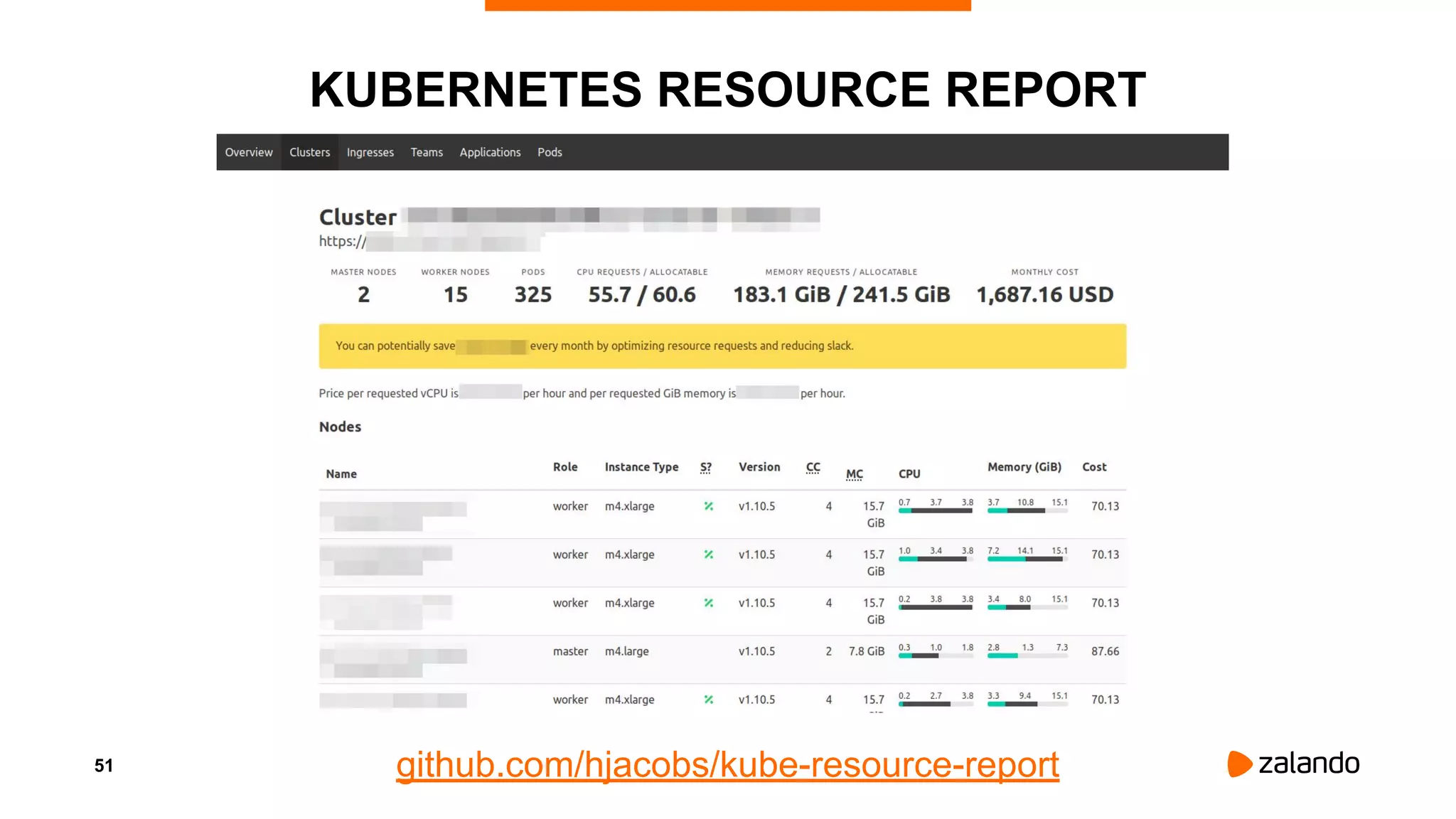Viewport: 1456px width, 819px height.
Task: Sort nodes by Instance Type header
Action: (641, 467)
